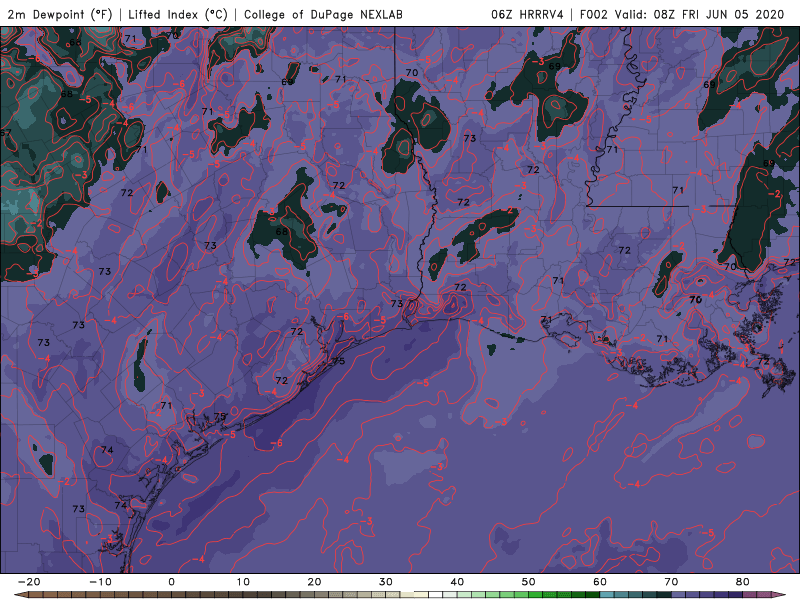Image resolution: width=800 pixels, height=600 pixels.
Task: Click the '-10' colorbar scale label
Action: click(x=100, y=582)
